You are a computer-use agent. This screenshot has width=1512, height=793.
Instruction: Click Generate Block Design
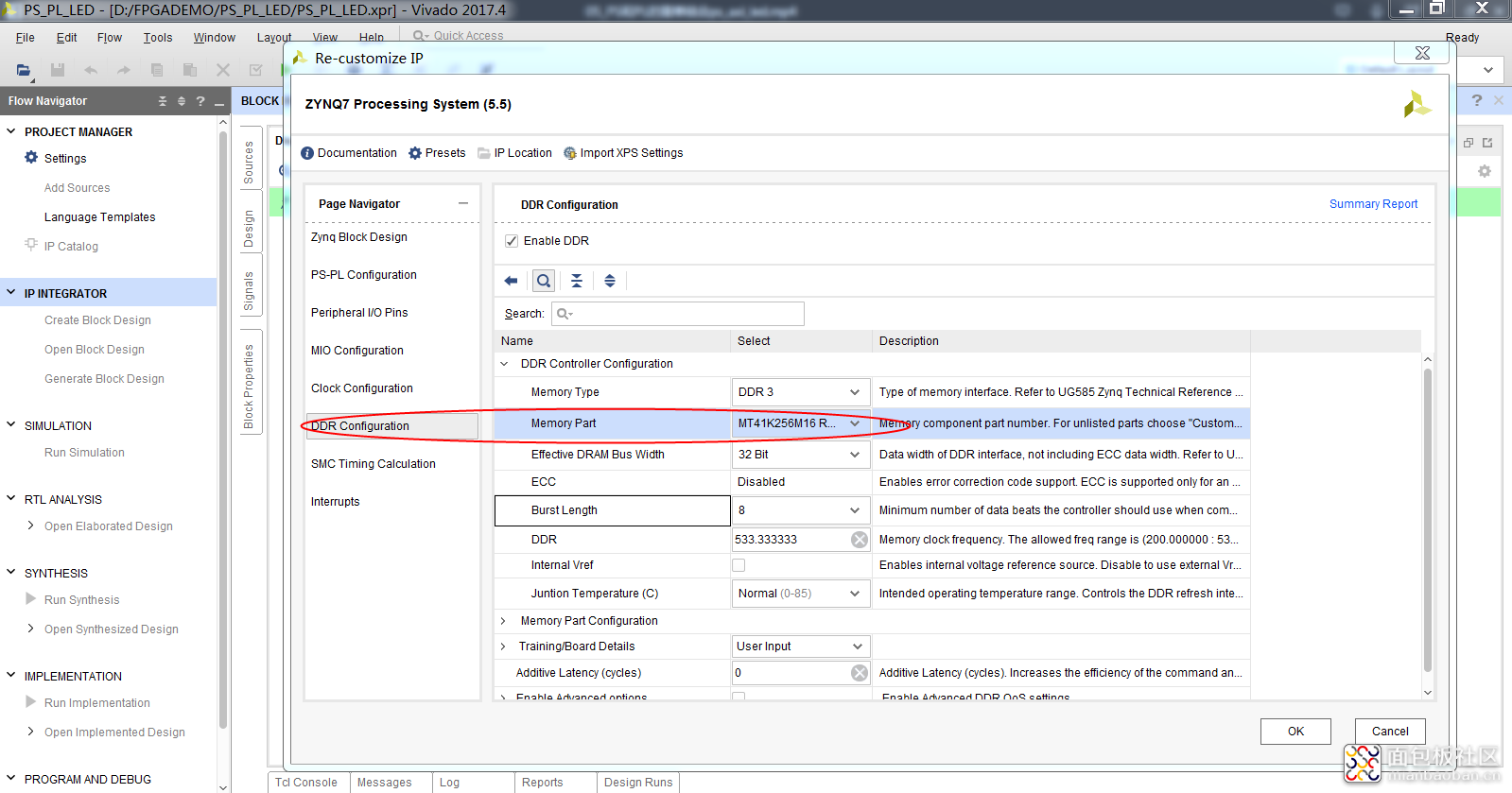pos(104,379)
